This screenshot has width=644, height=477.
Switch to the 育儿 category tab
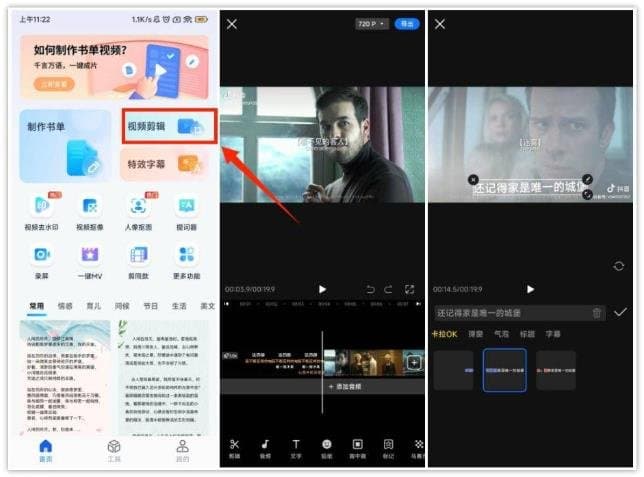(x=94, y=306)
